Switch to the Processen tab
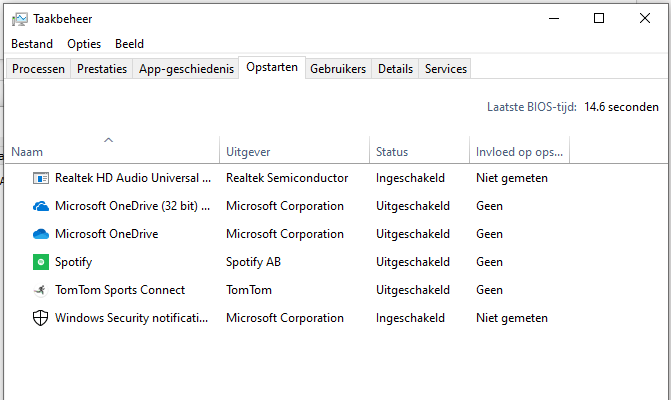This screenshot has height=400, width=671. [39, 69]
